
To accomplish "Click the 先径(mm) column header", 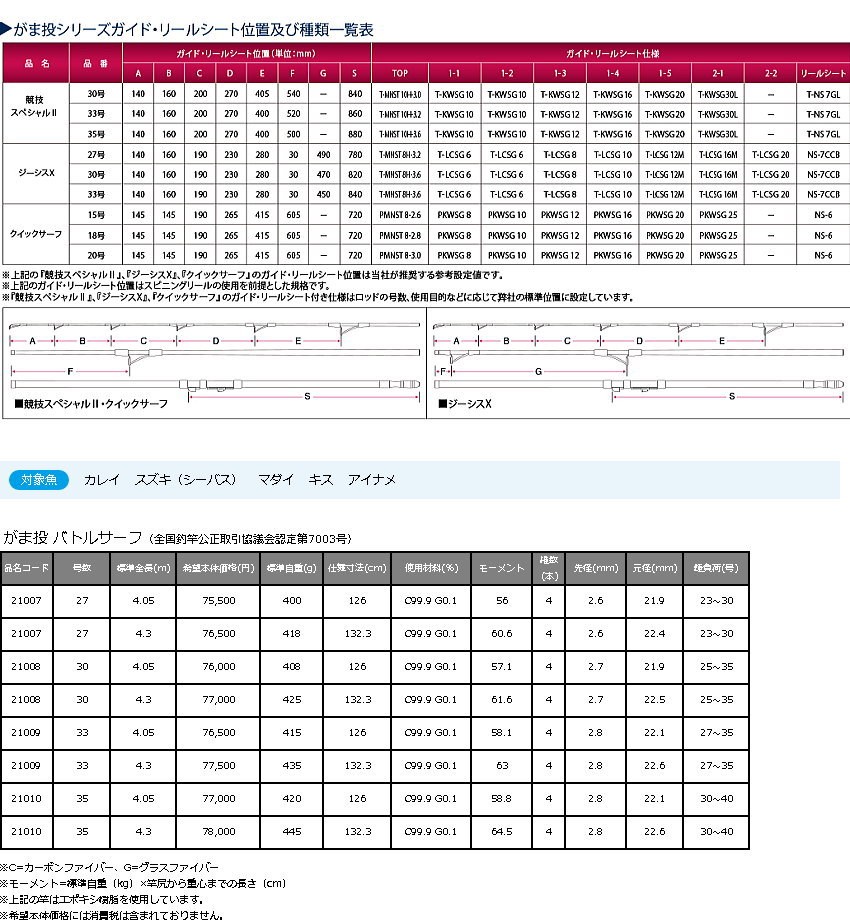I will point(596,568).
